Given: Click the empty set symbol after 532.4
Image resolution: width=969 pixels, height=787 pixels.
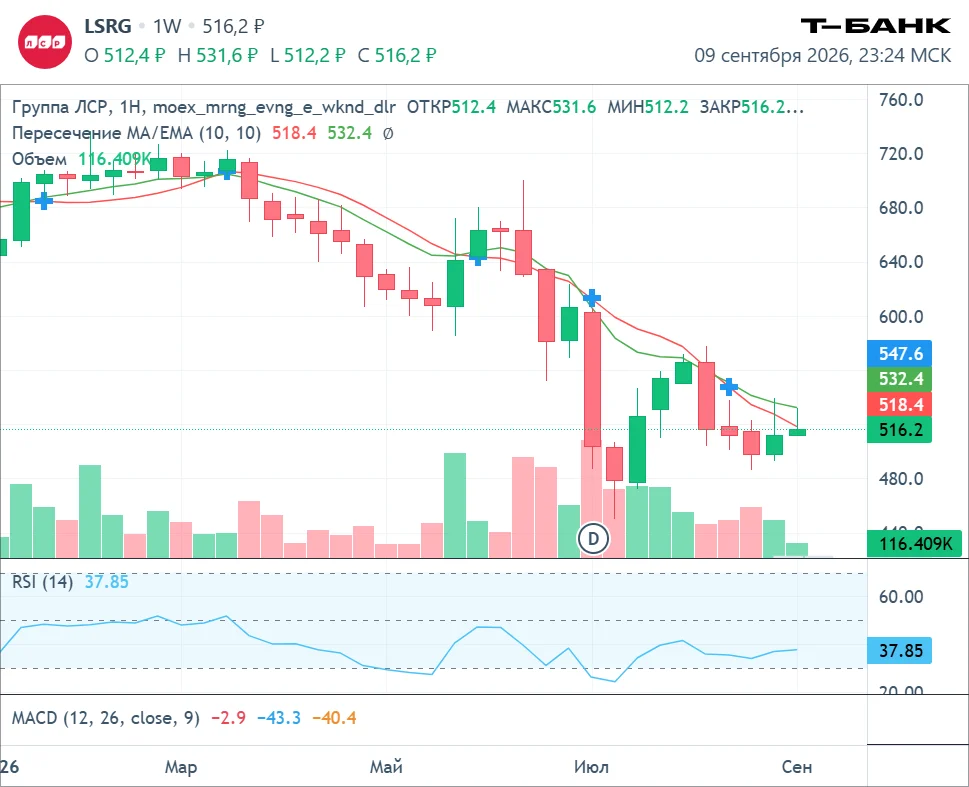Looking at the screenshot, I should (388, 133).
